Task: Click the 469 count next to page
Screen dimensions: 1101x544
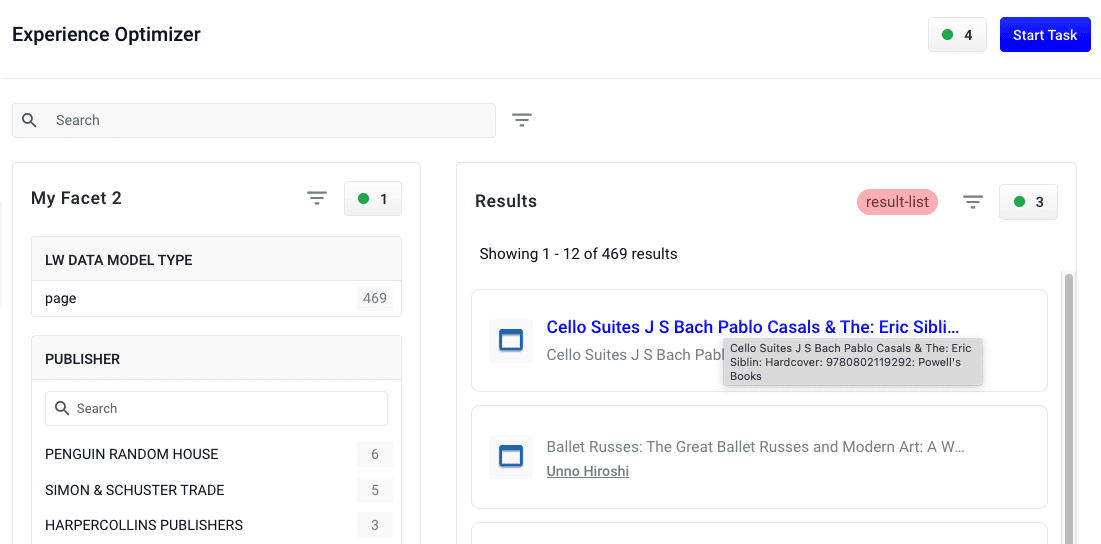Action: point(374,298)
